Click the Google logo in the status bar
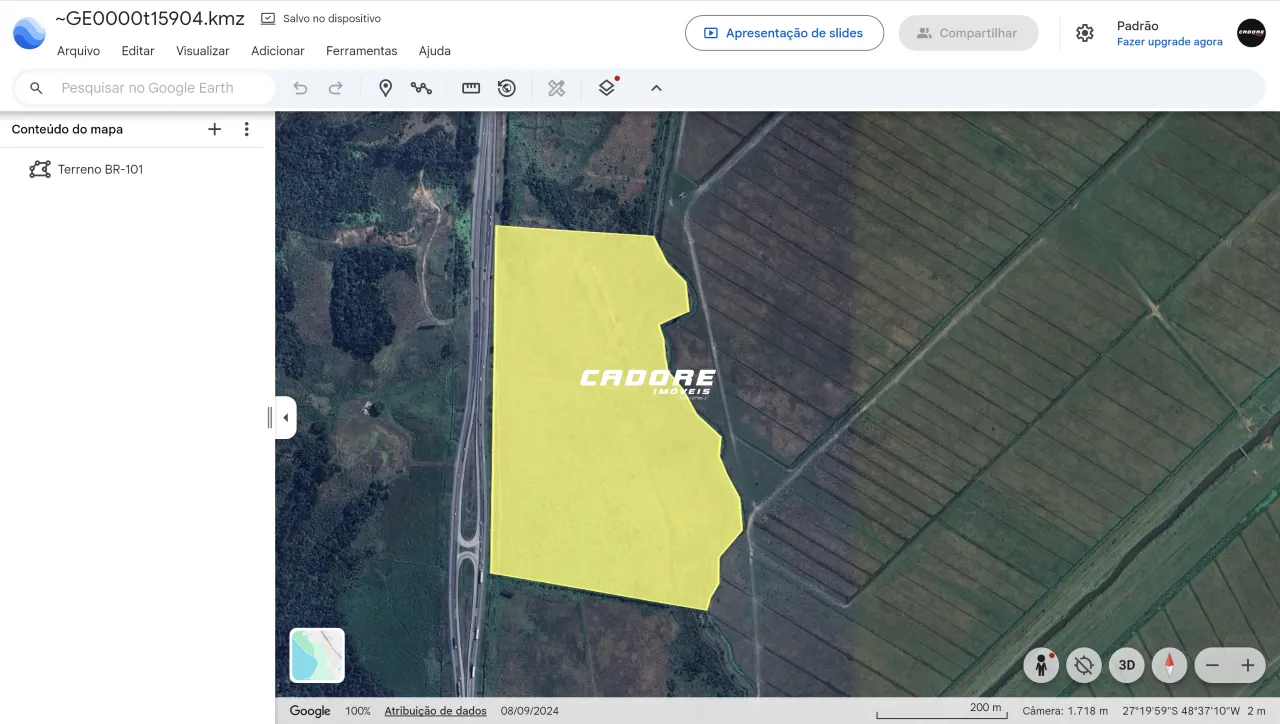The image size is (1280, 724). point(310,711)
